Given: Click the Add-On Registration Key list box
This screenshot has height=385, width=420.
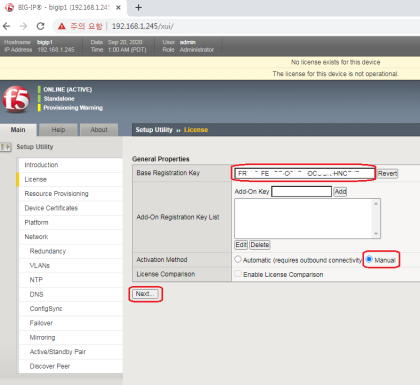Looking at the screenshot, I should tap(307, 218).
